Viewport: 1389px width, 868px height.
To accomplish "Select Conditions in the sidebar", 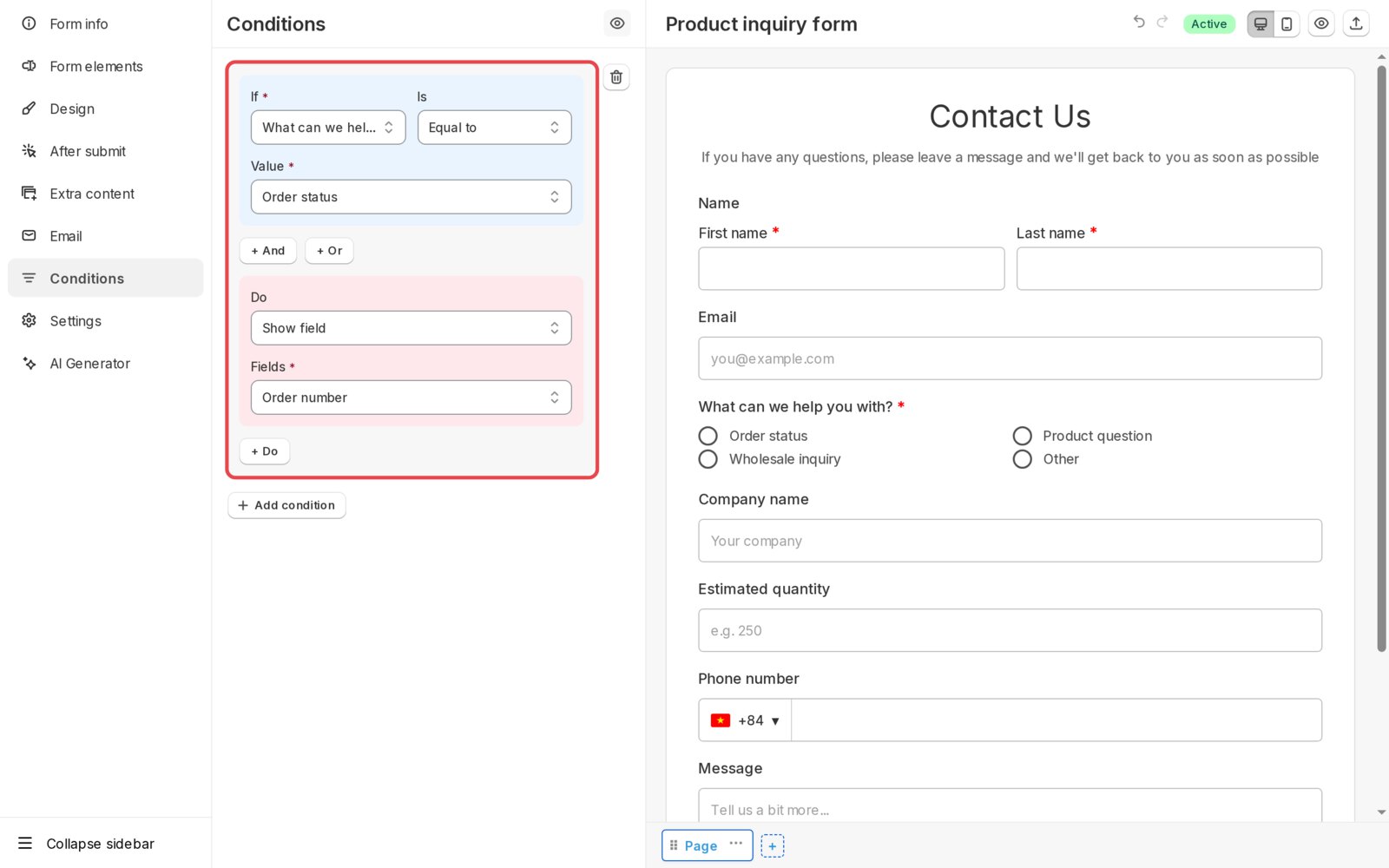I will (x=106, y=278).
